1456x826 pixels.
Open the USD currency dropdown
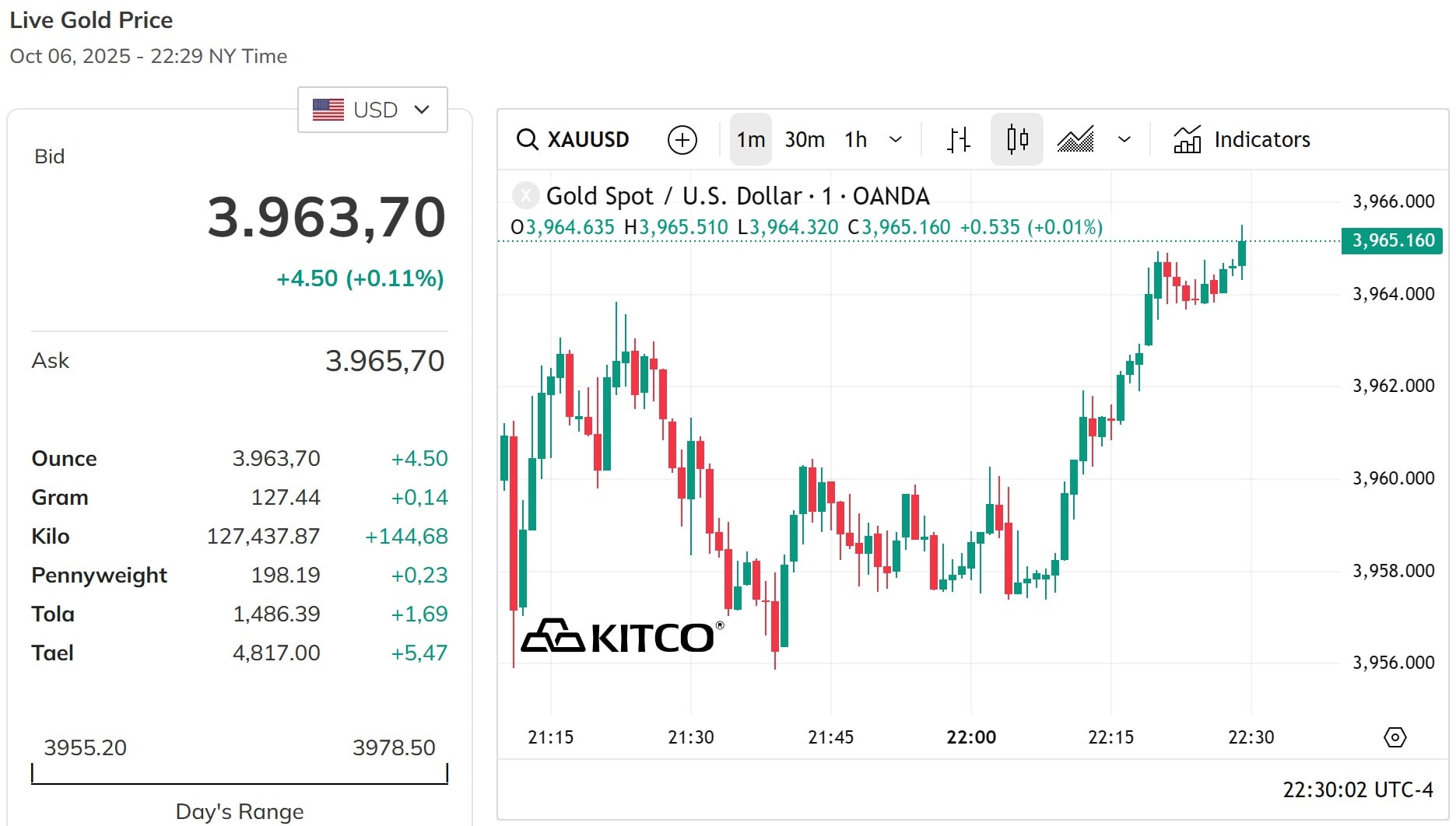coord(373,110)
